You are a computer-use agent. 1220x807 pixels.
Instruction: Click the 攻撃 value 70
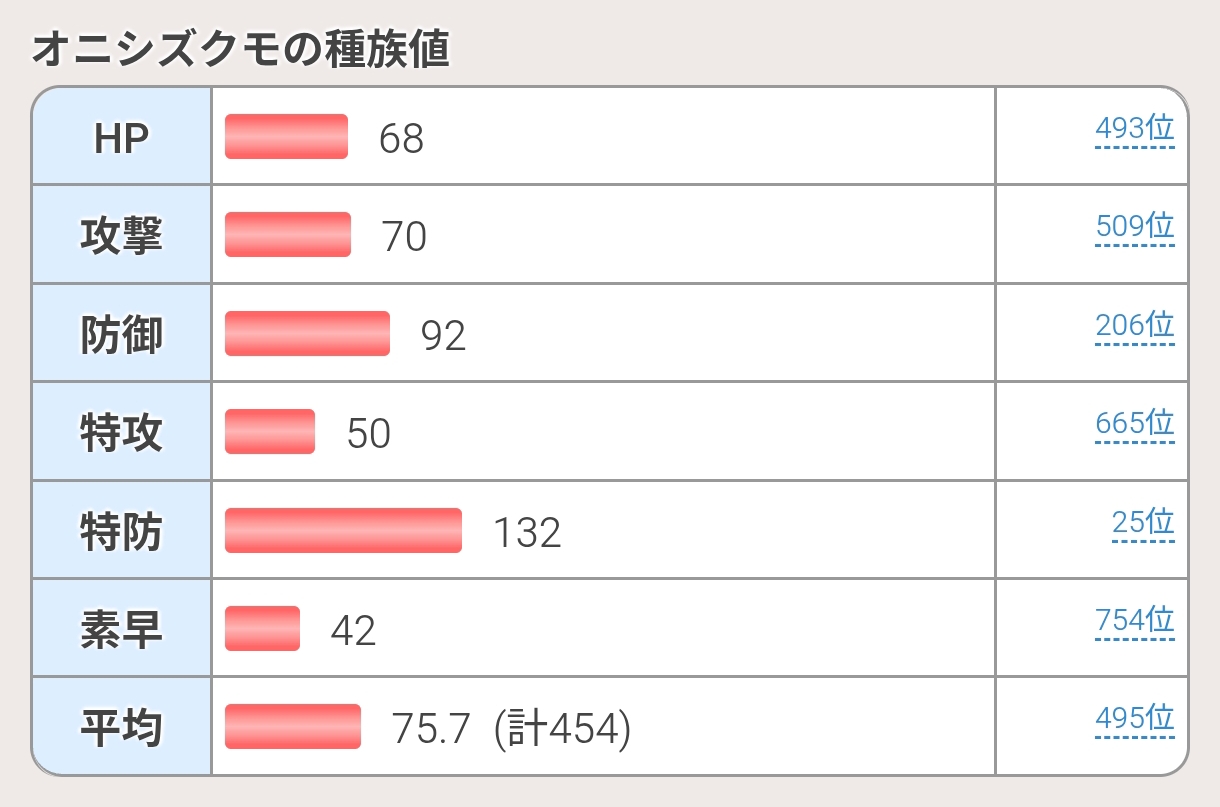pos(404,238)
